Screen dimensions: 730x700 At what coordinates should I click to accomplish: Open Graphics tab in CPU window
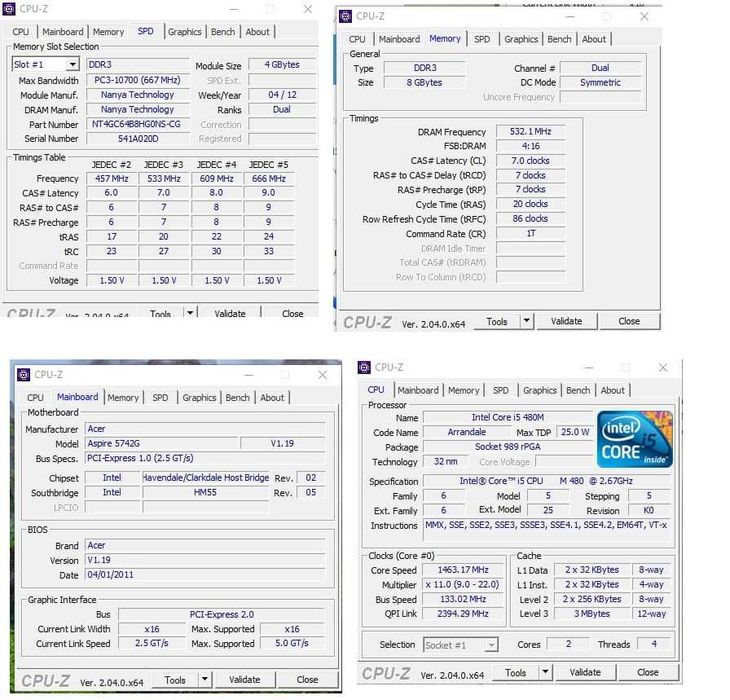pos(540,390)
